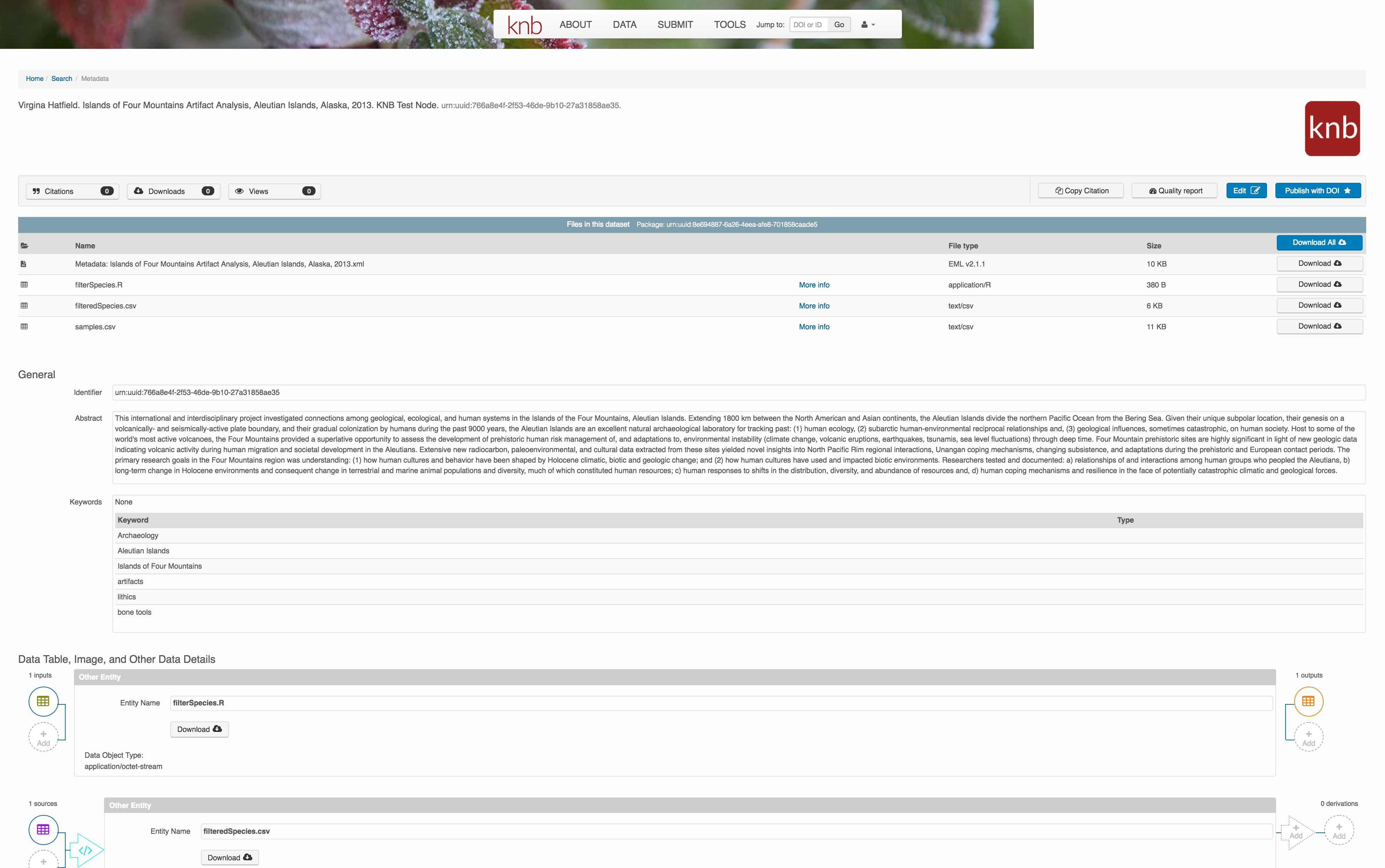Open the ABOUT menu
The width and height of the screenshot is (1385, 868).
pos(575,25)
